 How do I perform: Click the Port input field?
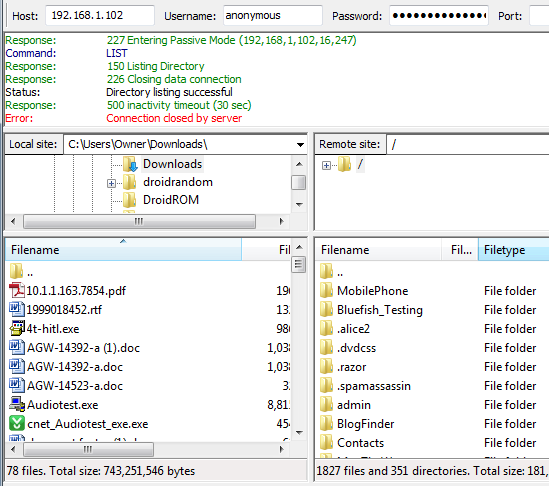[539, 15]
